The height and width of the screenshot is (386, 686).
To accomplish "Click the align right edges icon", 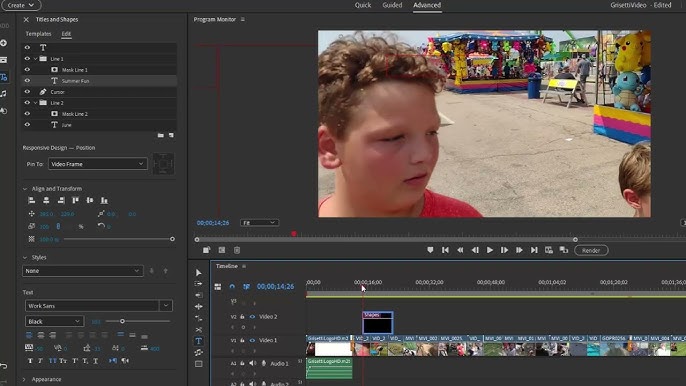I will pyautogui.click(x=61, y=200).
